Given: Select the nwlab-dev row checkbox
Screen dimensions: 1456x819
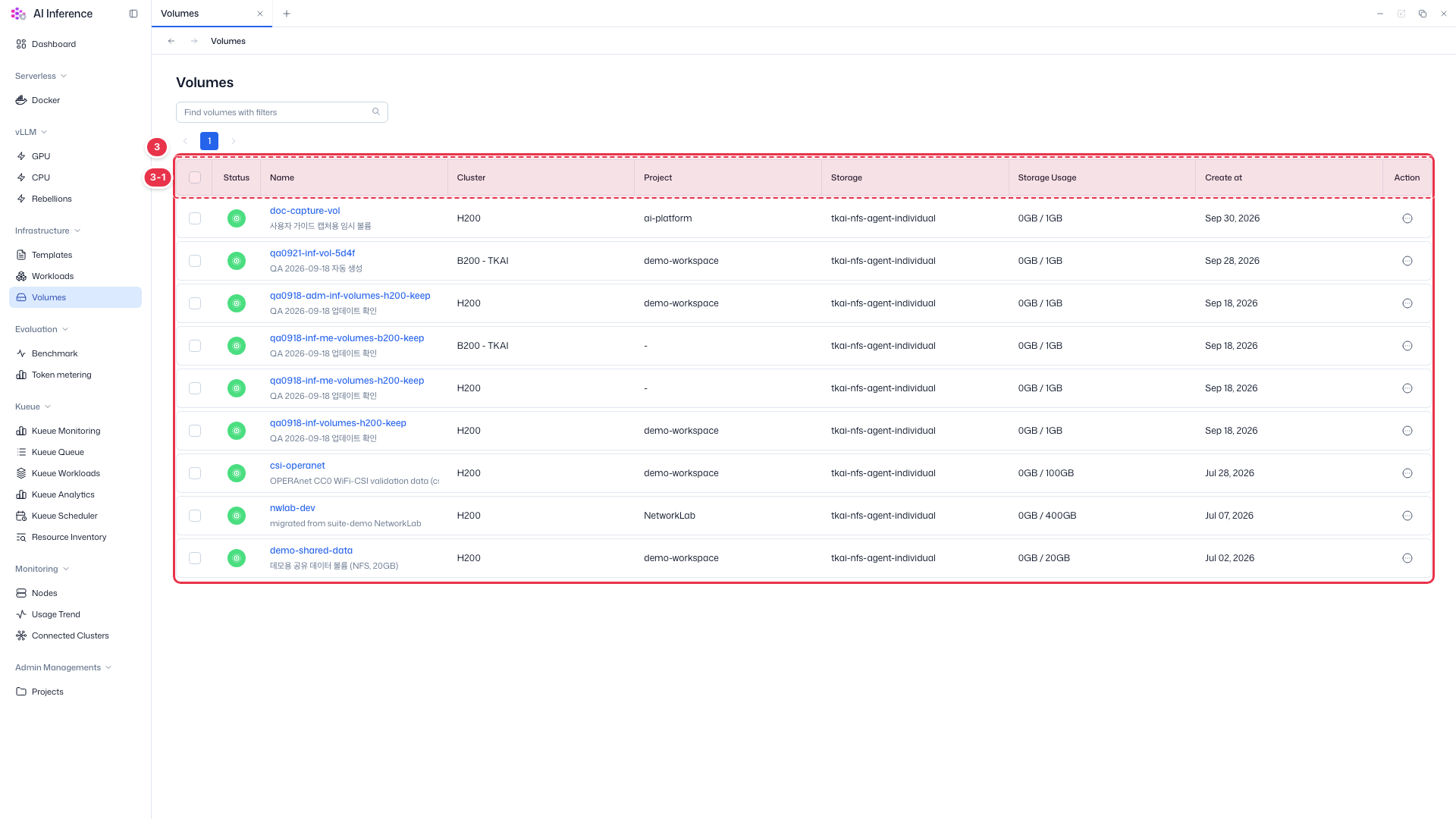Looking at the screenshot, I should tap(195, 516).
